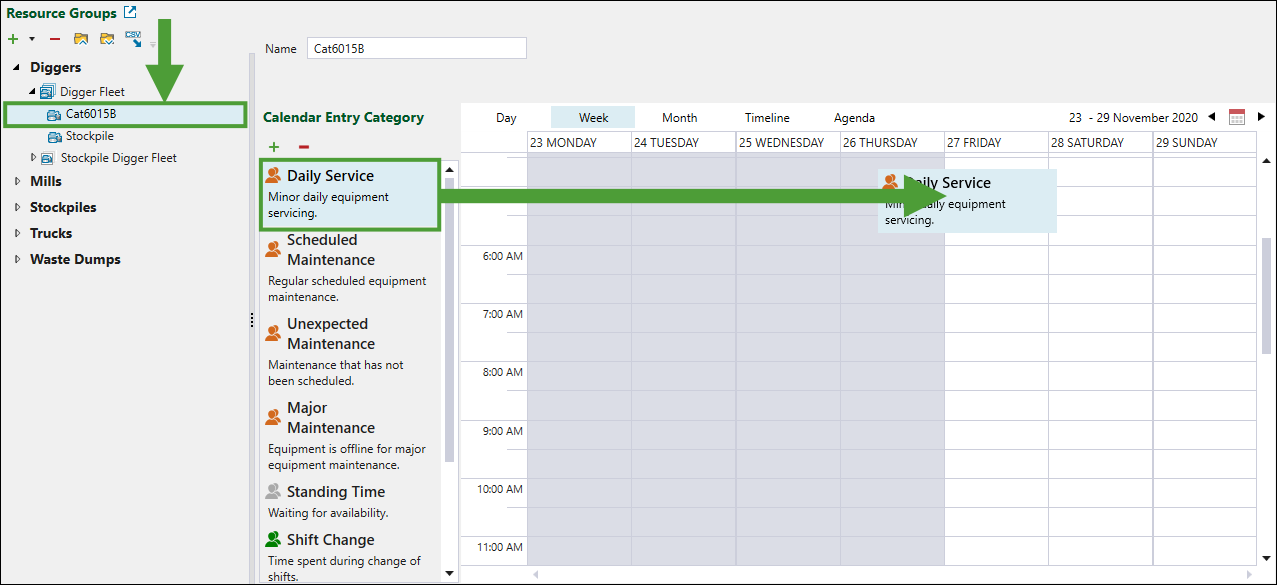1277x585 pixels.
Task: Click the expand-all folder icon
Action: [107, 39]
